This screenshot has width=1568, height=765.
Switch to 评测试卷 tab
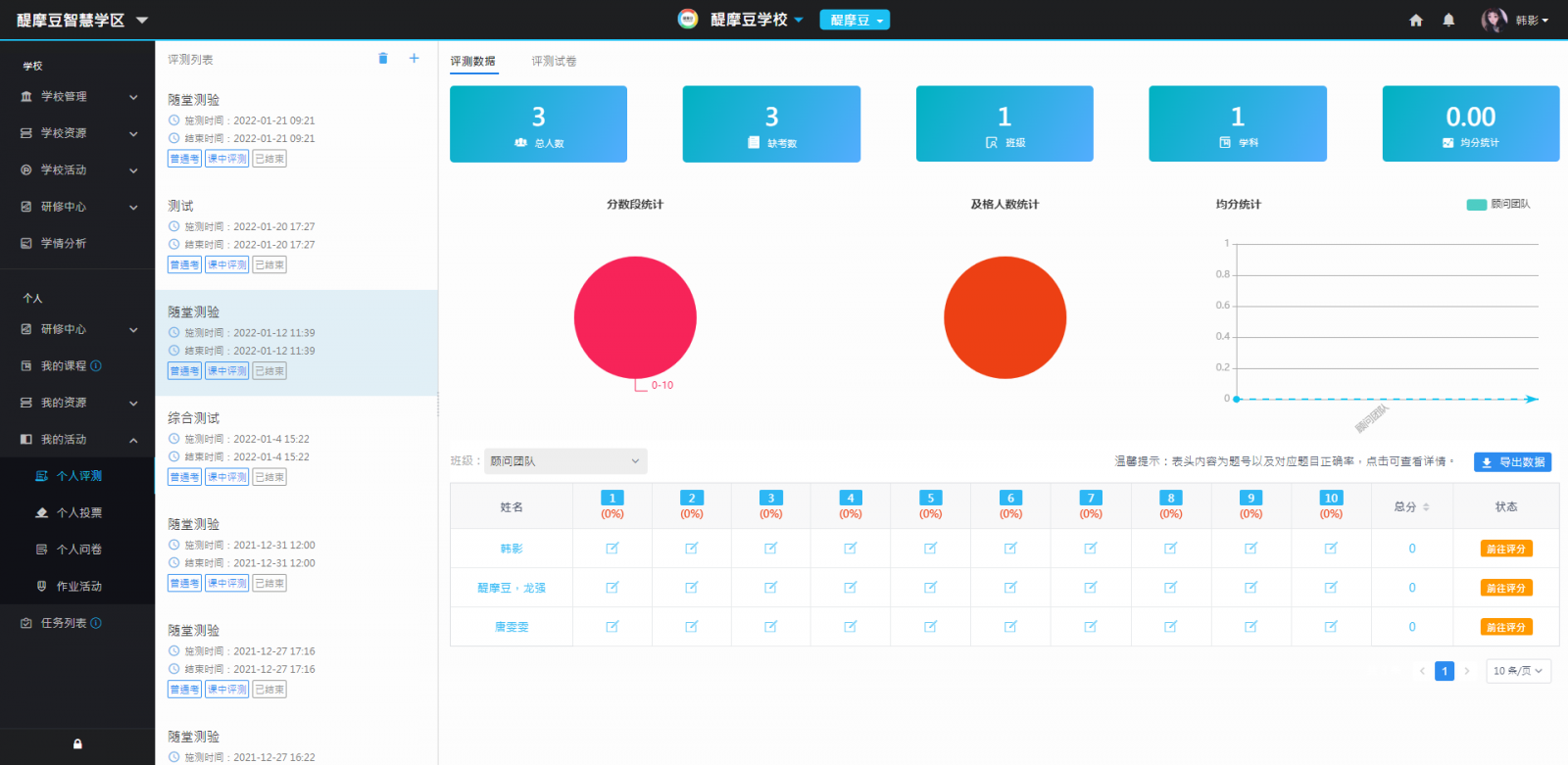554,62
